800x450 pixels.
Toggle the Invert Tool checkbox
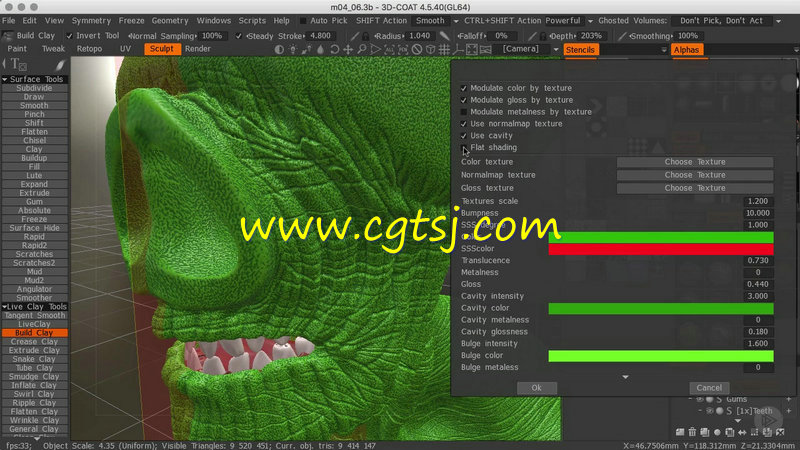tap(69, 36)
